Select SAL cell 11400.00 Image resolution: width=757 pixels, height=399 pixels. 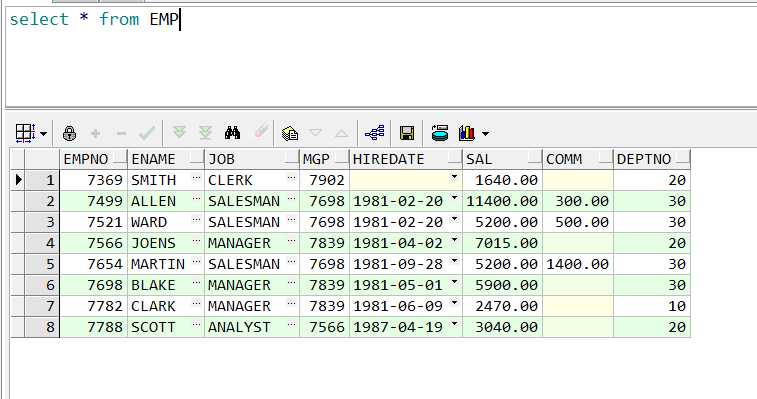tap(503, 201)
